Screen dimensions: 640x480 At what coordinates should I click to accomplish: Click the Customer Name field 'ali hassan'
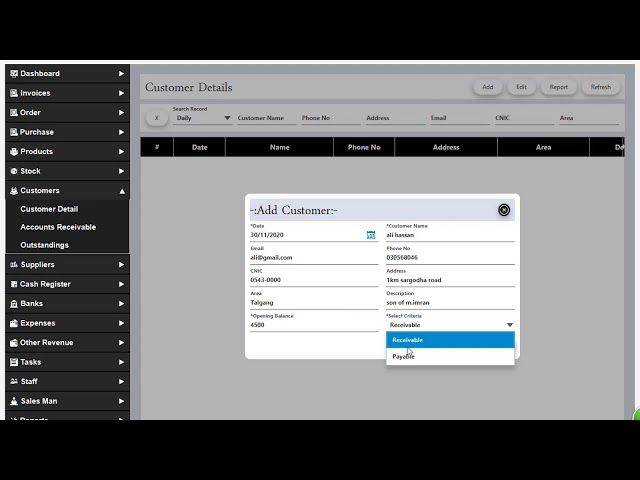click(x=450, y=235)
